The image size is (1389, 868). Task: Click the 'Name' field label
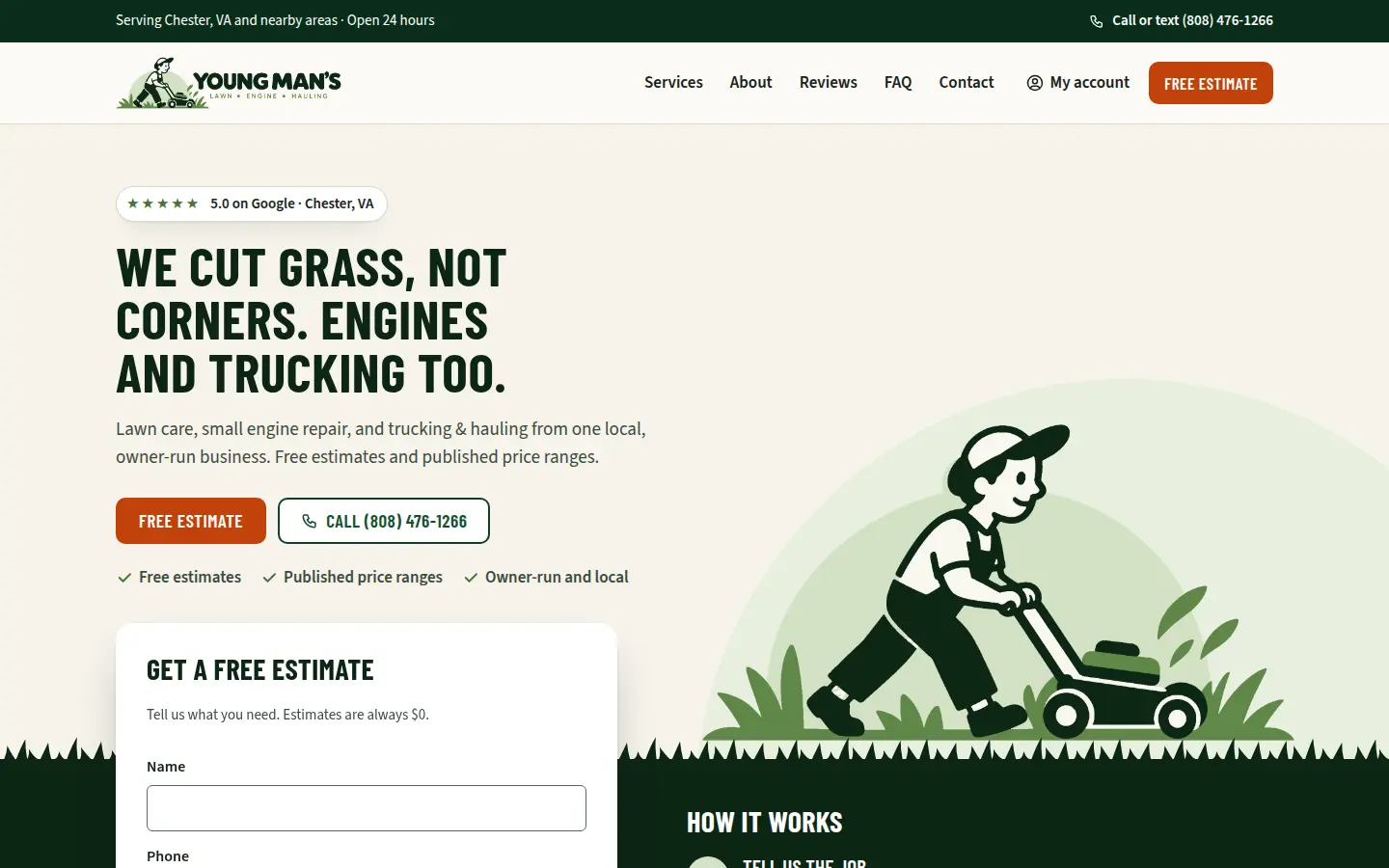[166, 767]
